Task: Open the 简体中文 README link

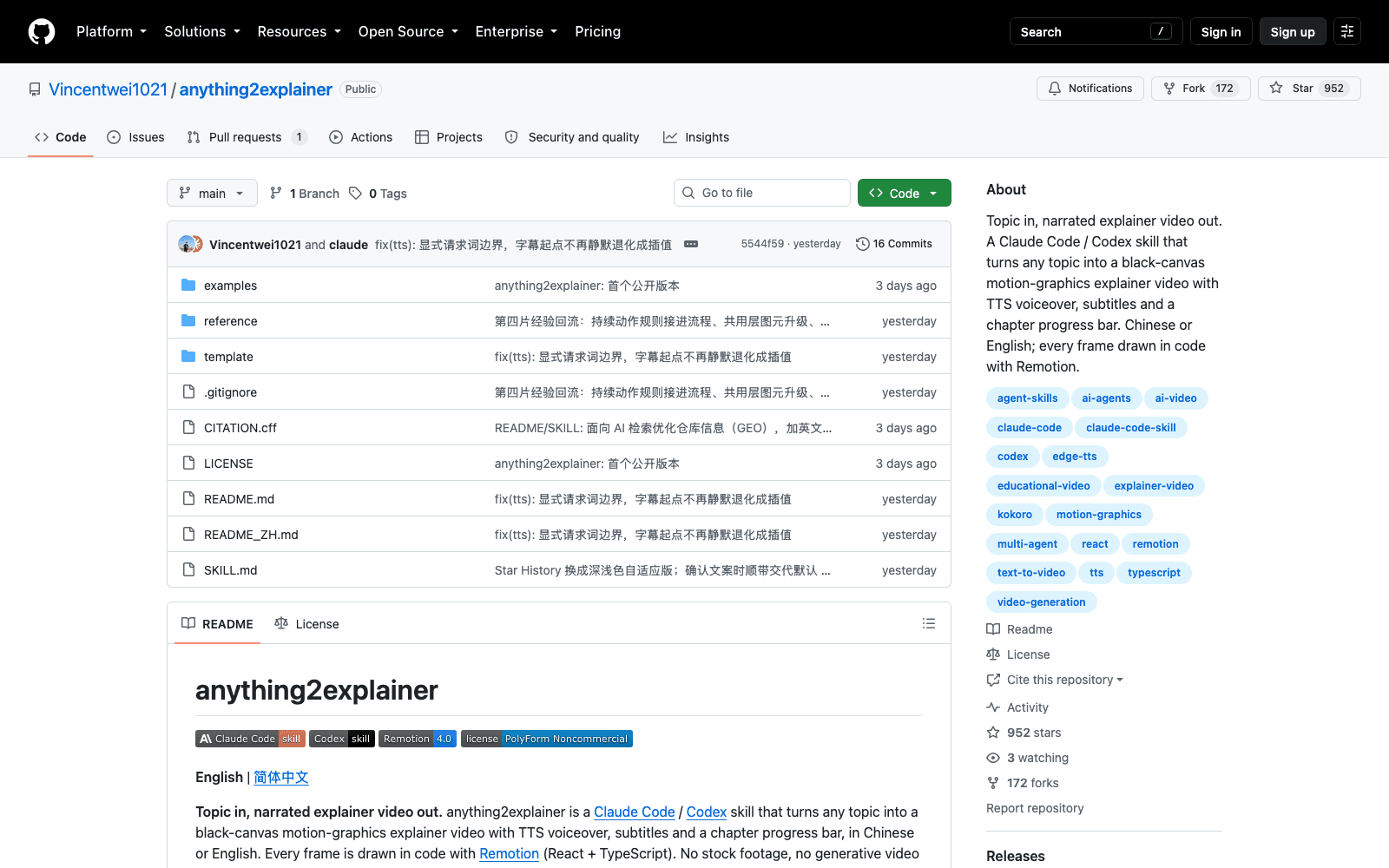Action: [281, 777]
